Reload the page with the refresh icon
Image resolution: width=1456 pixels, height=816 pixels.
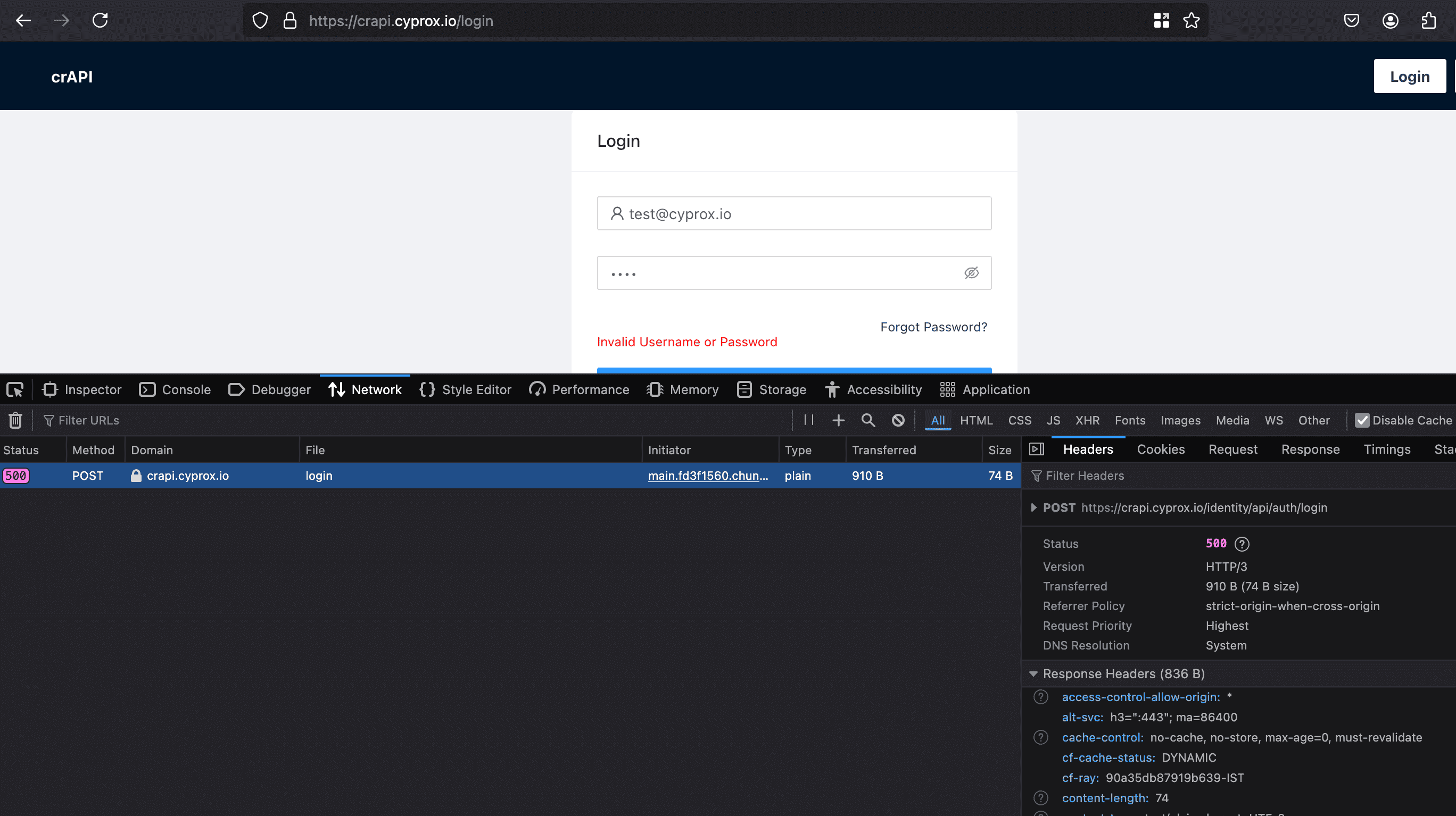100,21
